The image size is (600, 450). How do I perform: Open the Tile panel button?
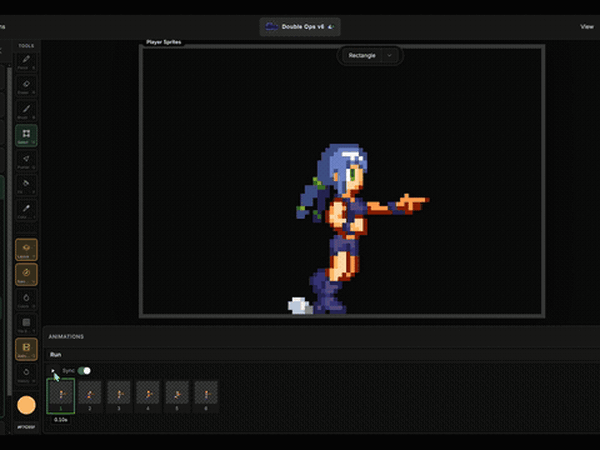click(26, 324)
